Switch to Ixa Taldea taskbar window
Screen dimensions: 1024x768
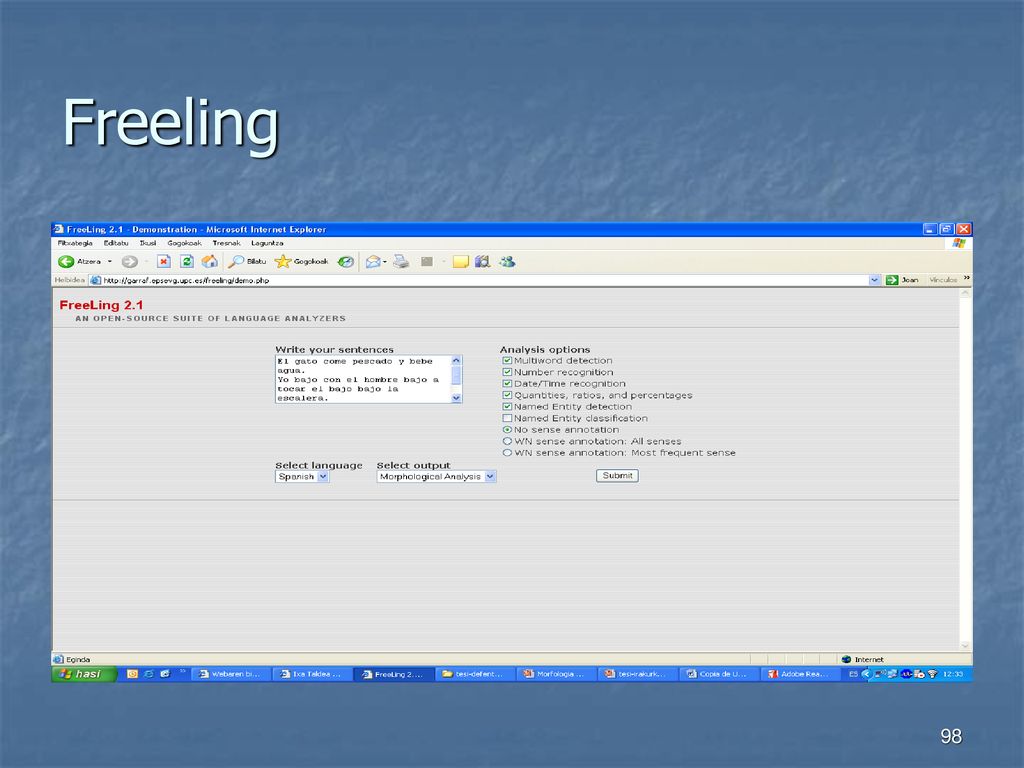(x=312, y=674)
